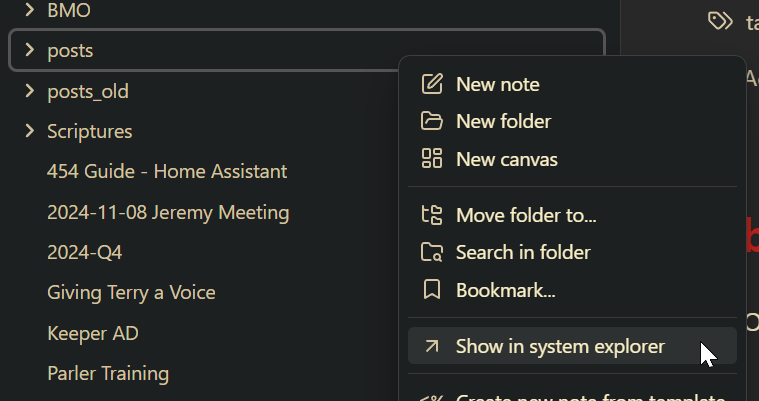Expand the Scriptures folder chevron
The height and width of the screenshot is (401, 759).
click(x=29, y=131)
